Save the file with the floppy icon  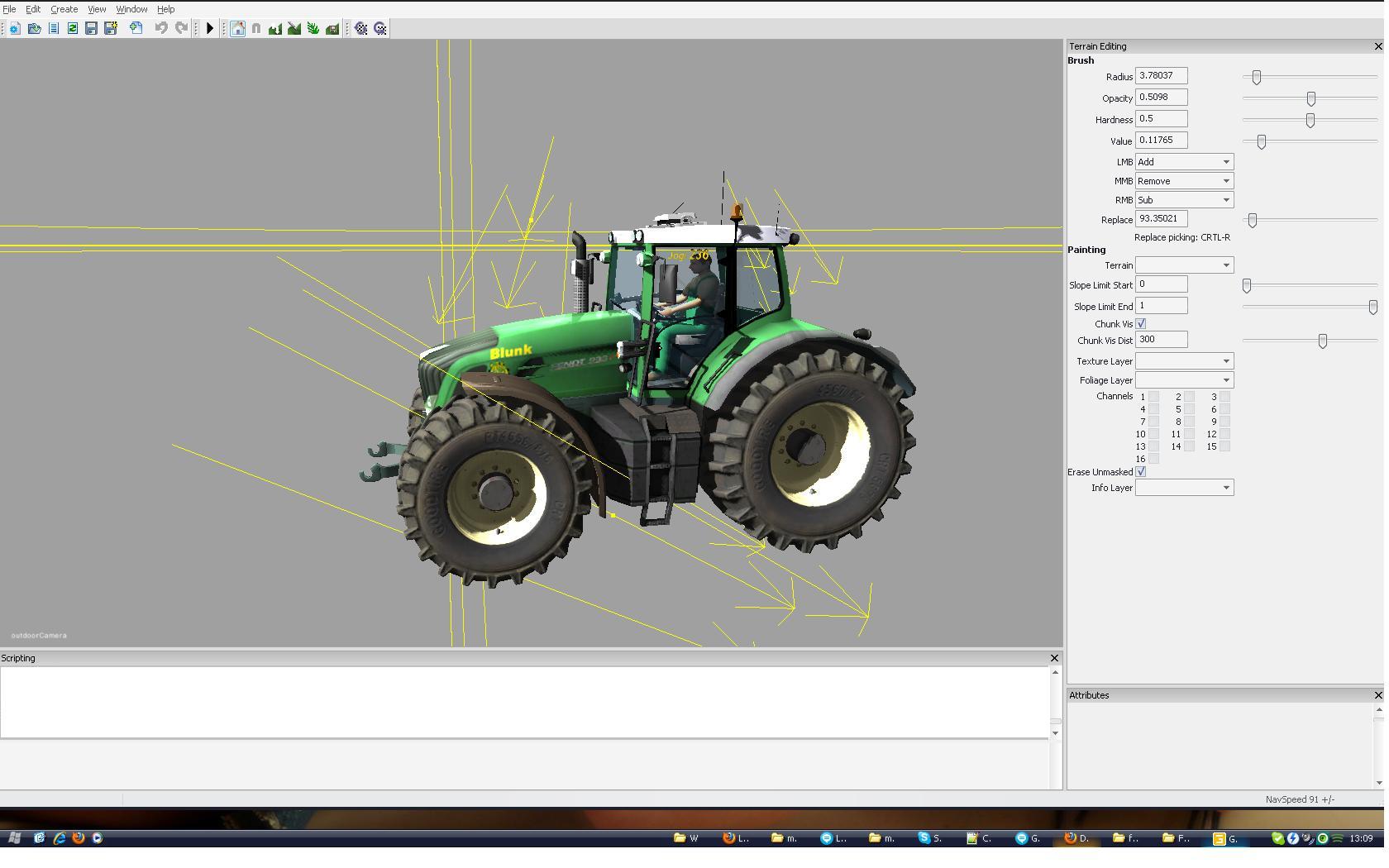91,28
